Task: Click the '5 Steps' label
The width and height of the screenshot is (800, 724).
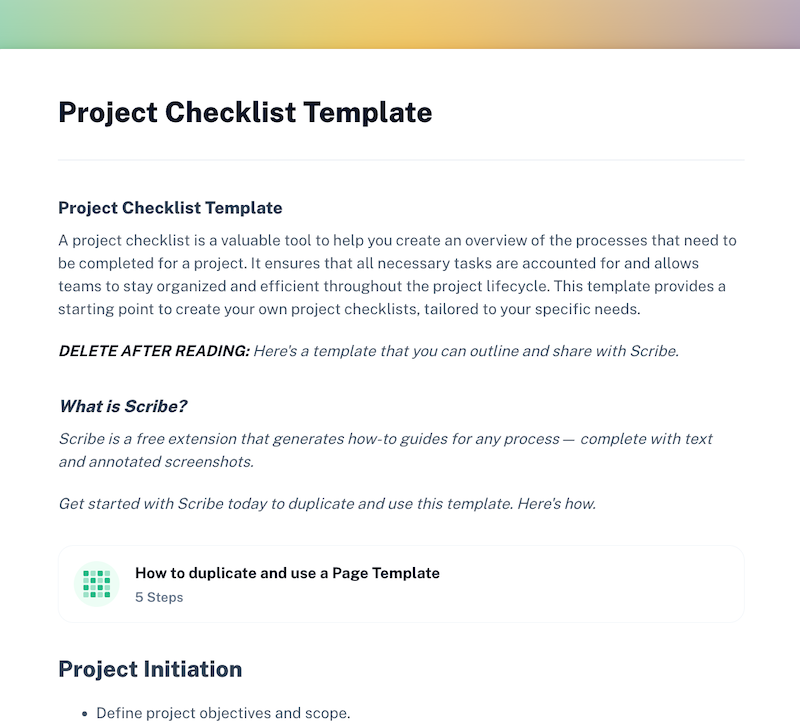Action: (x=160, y=597)
